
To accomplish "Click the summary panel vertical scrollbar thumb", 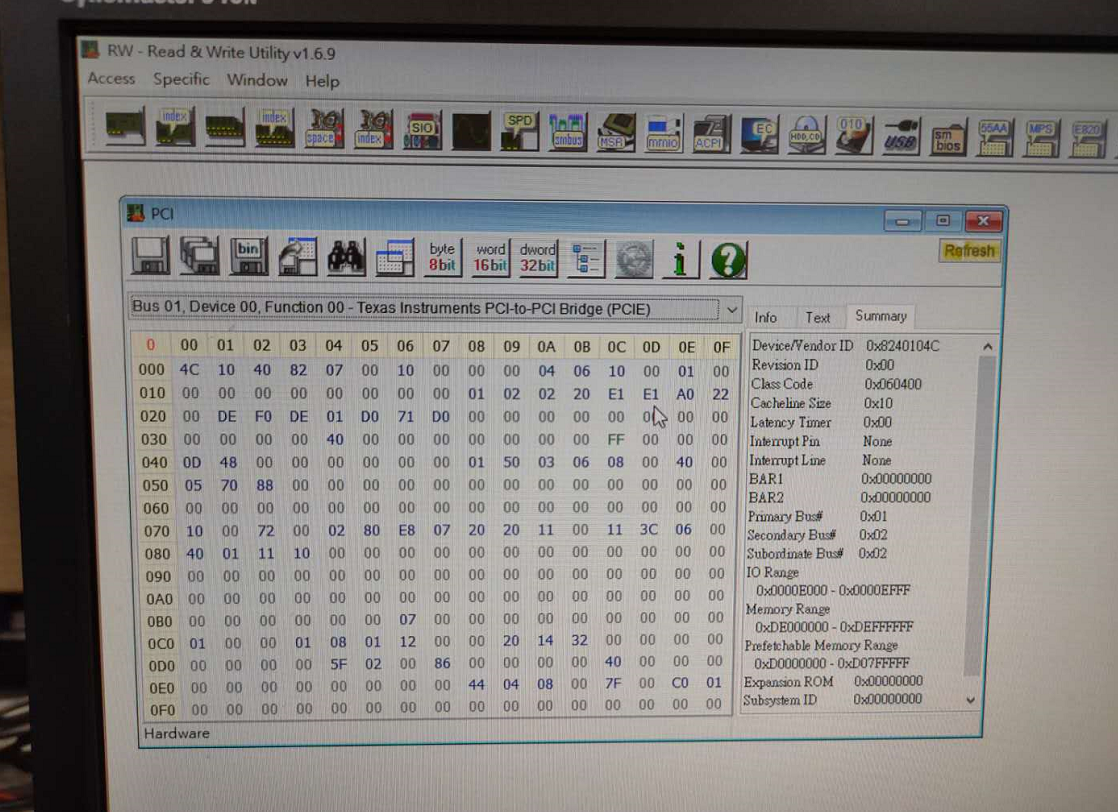I will (979, 515).
